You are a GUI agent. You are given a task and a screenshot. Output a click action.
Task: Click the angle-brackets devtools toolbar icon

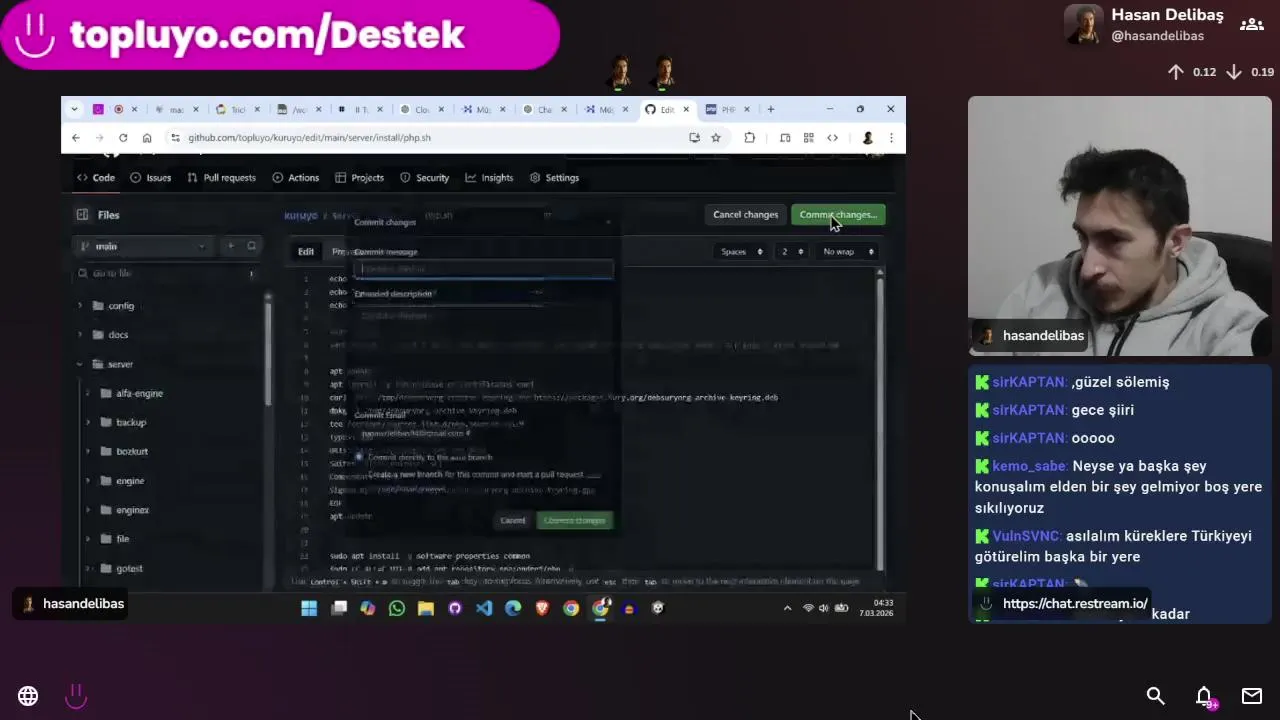(x=832, y=138)
